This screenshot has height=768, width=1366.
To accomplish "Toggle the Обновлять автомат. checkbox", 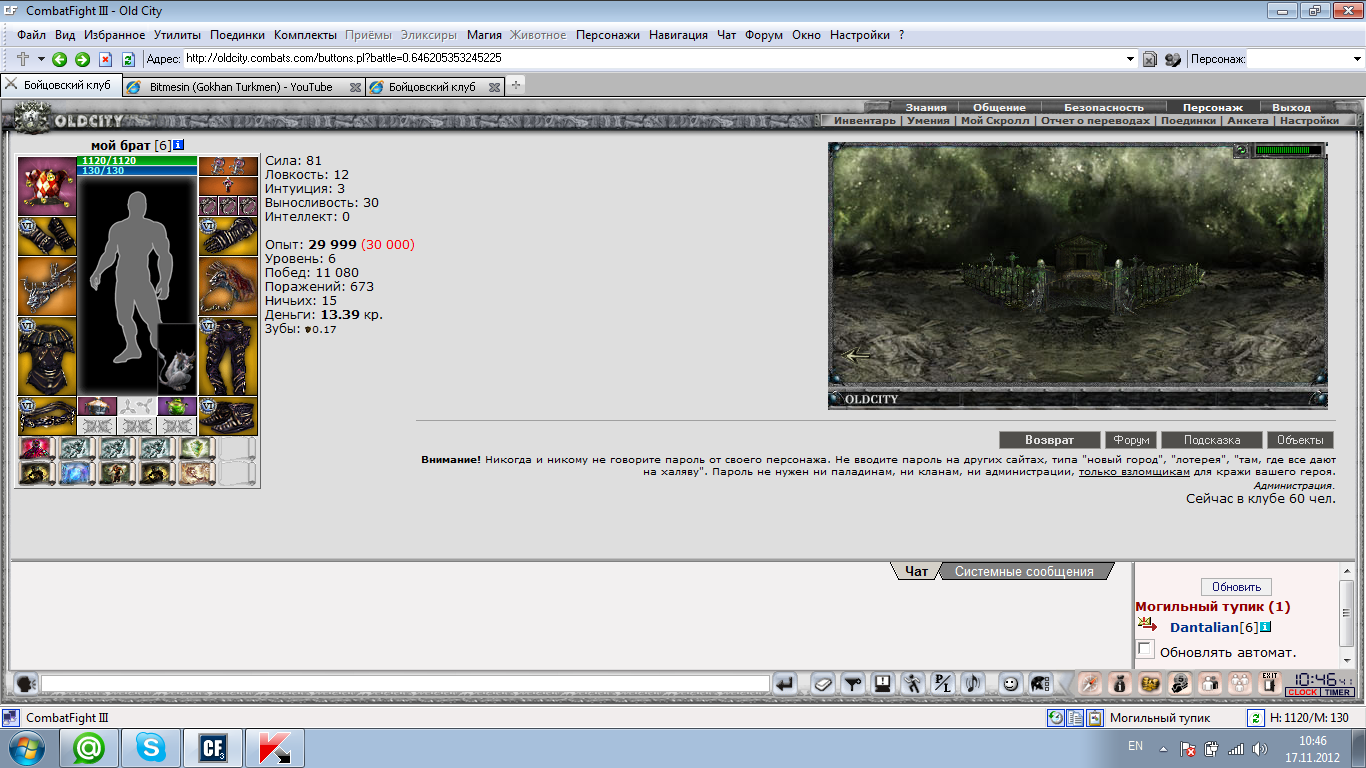I will [x=1146, y=651].
